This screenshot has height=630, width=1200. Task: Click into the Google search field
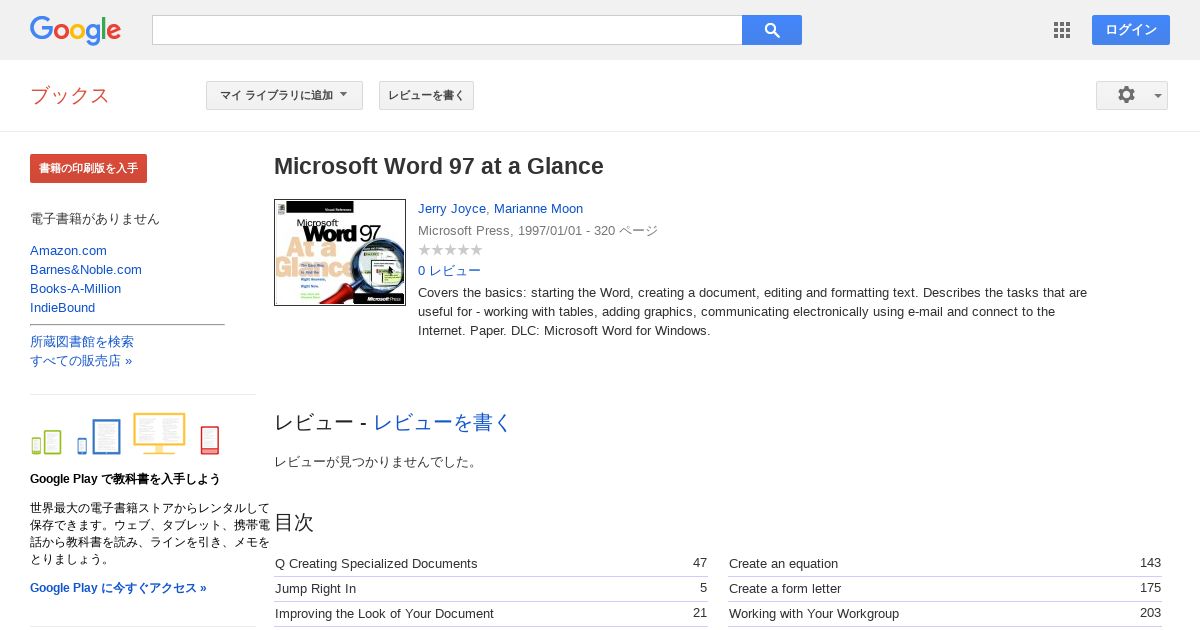447,30
